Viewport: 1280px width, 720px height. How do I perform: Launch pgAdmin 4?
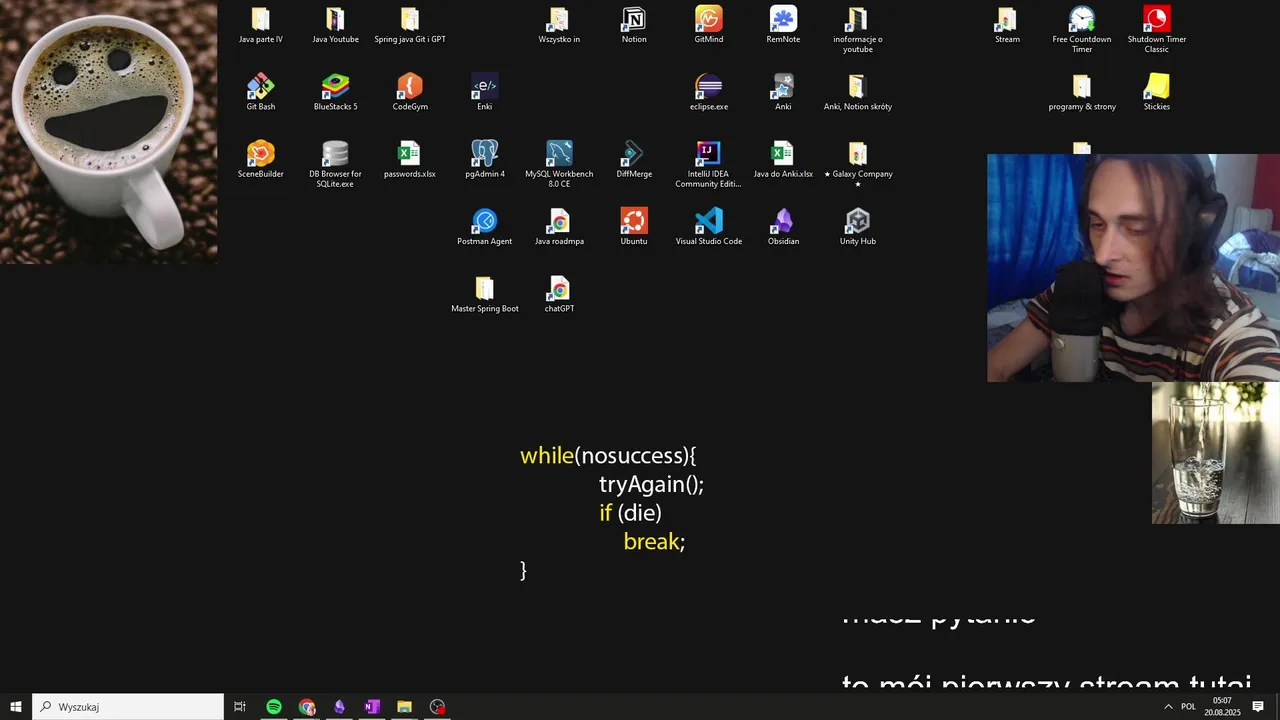[484, 160]
